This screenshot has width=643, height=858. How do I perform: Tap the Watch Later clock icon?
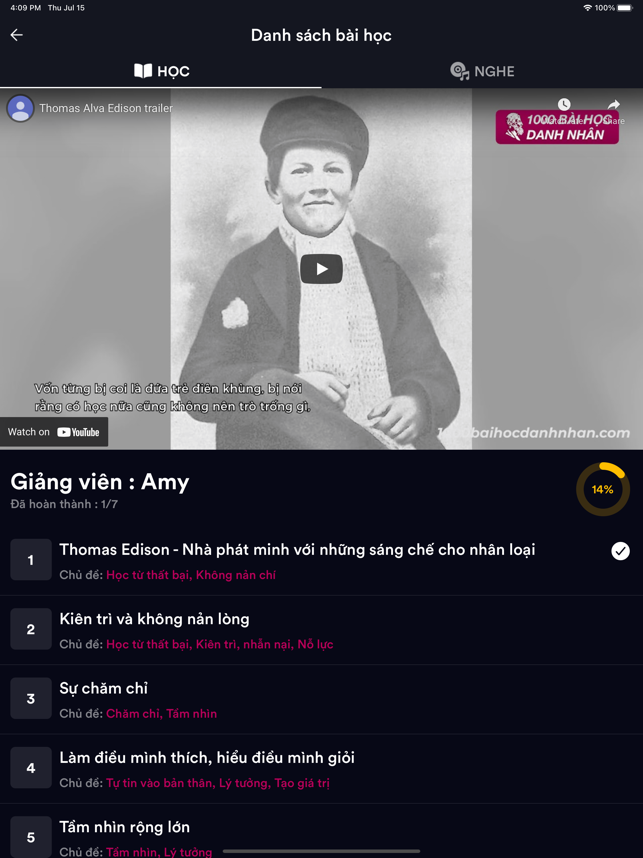tap(564, 105)
